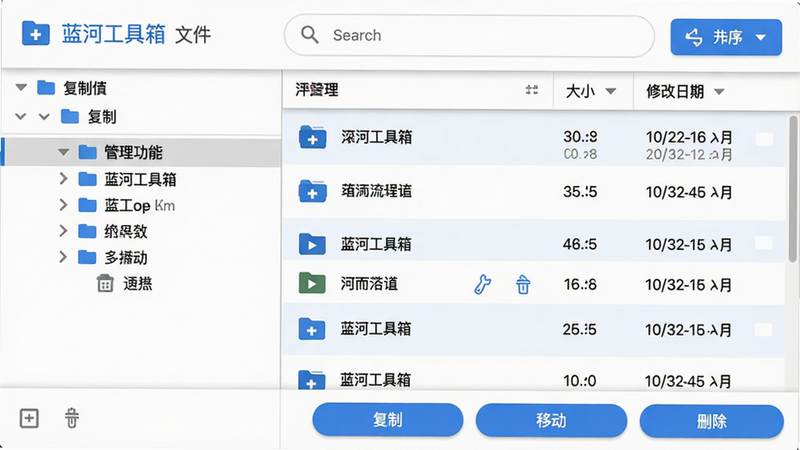Expand the 蓝河工具箱 tree folder chevron
The width and height of the screenshot is (800, 450).
click(x=63, y=179)
